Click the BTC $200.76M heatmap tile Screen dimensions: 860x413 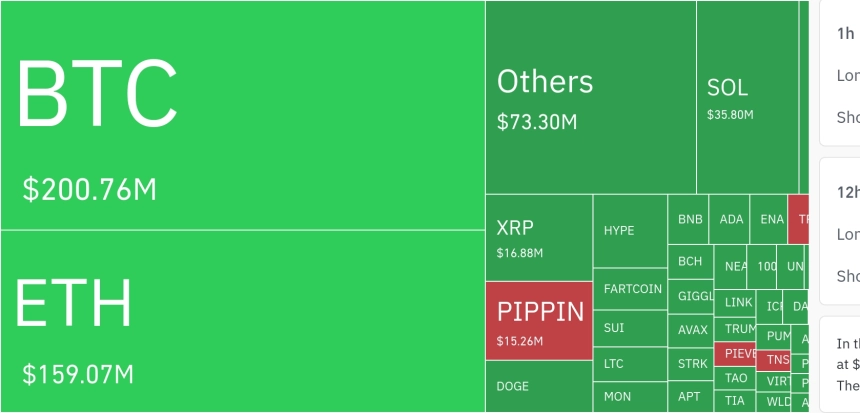(x=242, y=115)
